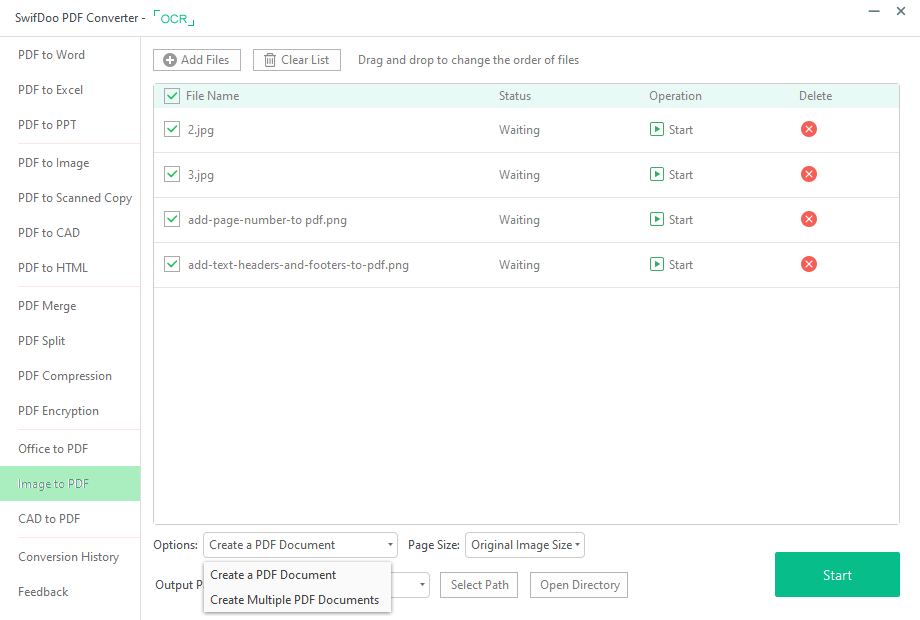
Task: Remove add-text-headers-and-footers-to-pdf.png with its red X
Action: click(x=809, y=265)
